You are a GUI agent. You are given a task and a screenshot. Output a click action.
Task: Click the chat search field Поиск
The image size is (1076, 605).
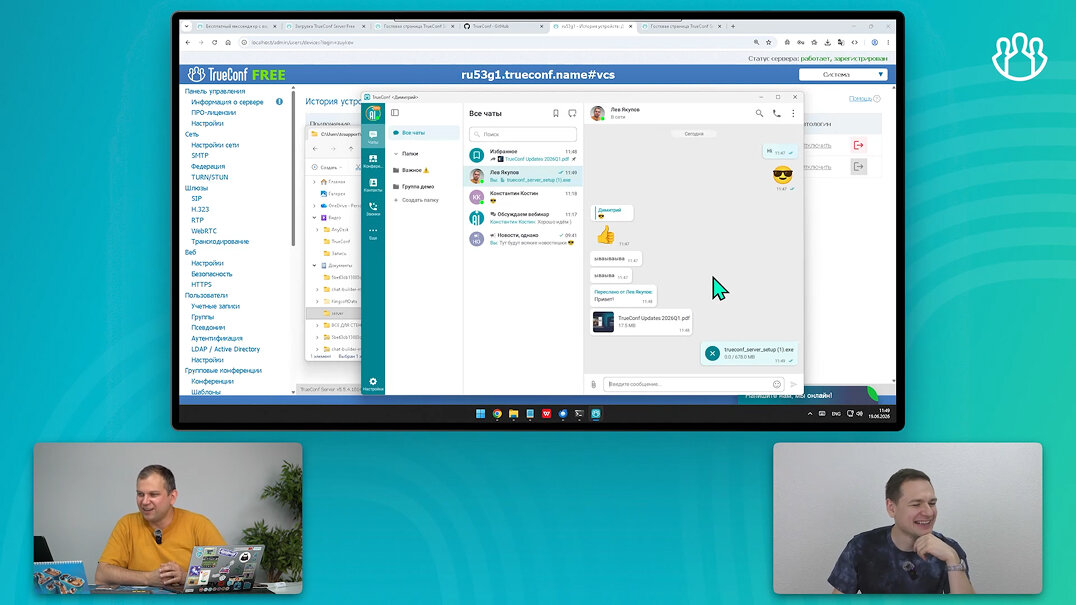[523, 134]
